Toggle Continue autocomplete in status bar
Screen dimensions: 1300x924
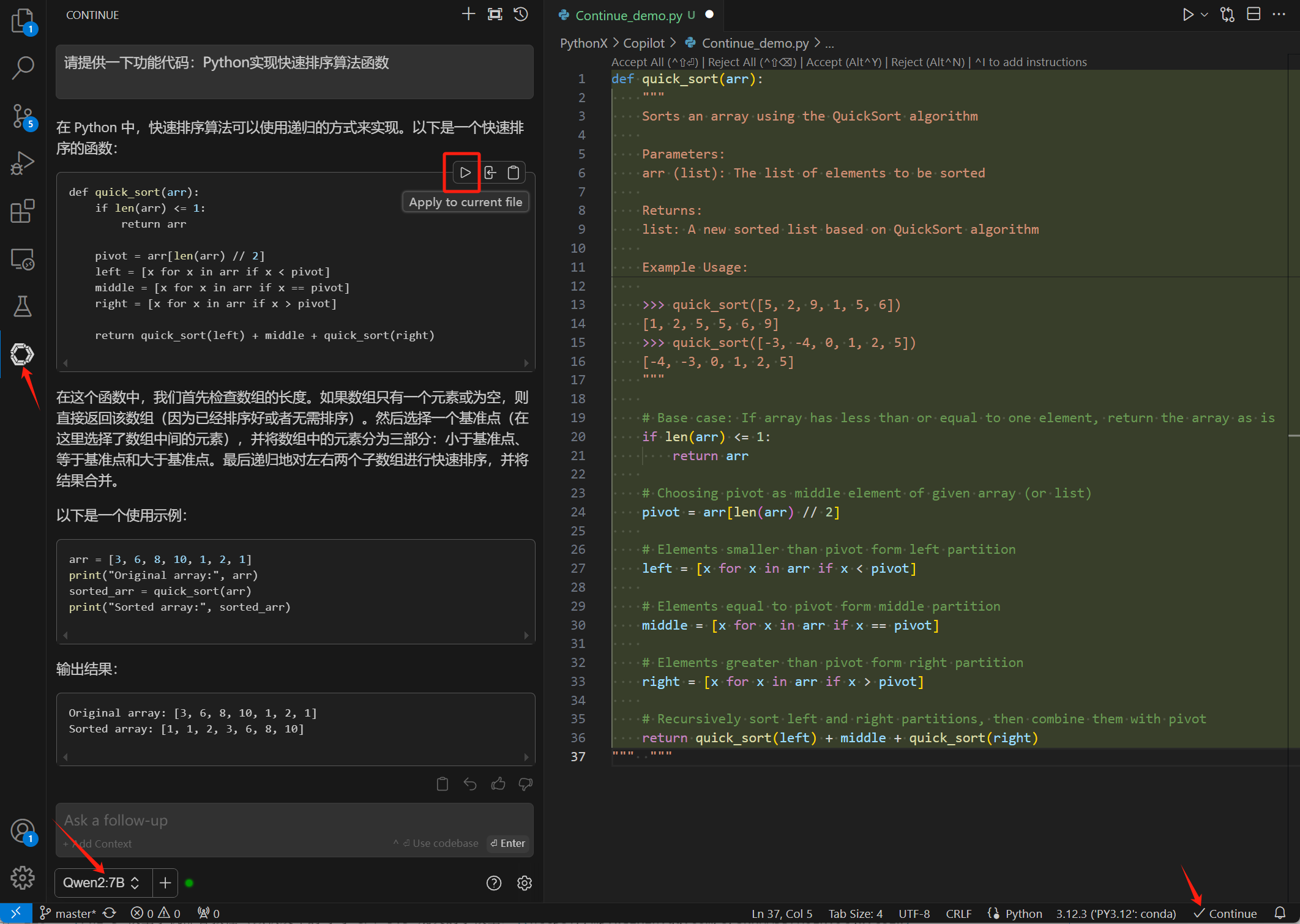(x=1225, y=914)
